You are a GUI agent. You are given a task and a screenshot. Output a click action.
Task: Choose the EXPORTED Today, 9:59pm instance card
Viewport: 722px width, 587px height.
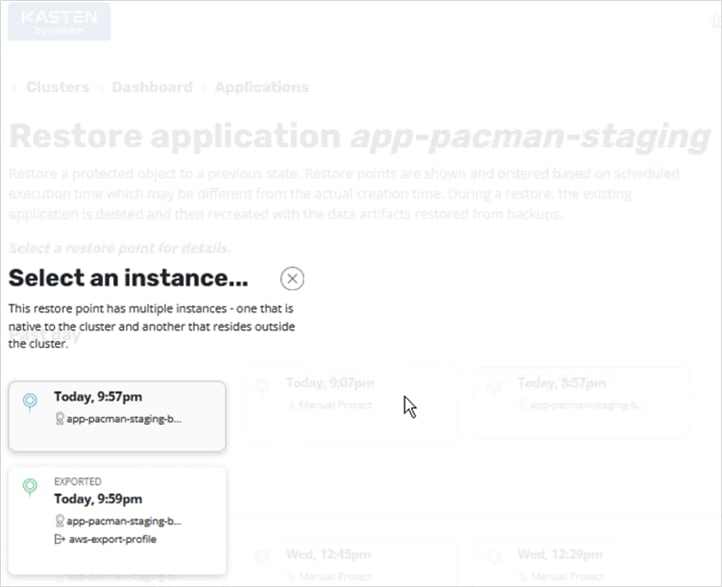point(117,520)
